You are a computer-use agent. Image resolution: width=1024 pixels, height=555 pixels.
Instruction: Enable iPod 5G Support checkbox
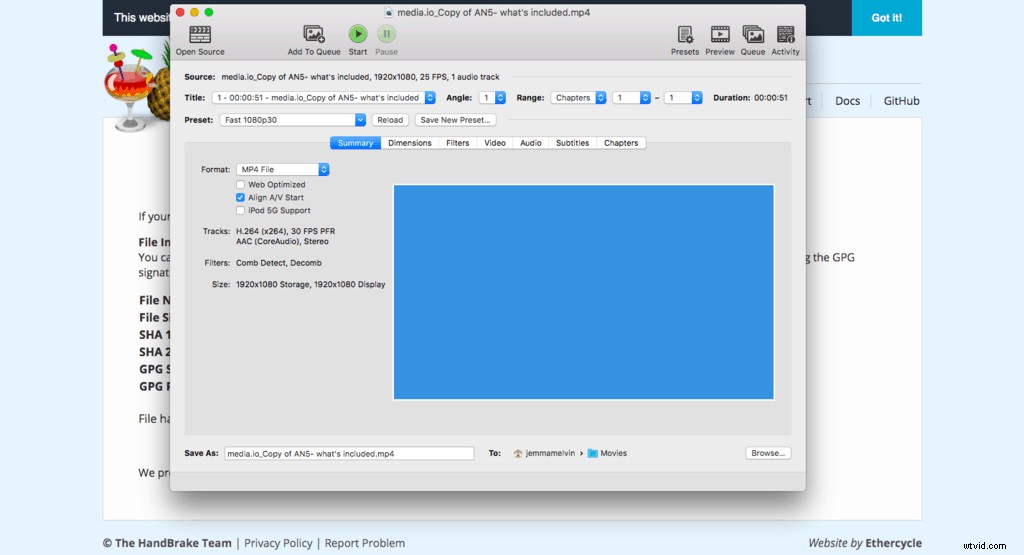[x=240, y=210]
